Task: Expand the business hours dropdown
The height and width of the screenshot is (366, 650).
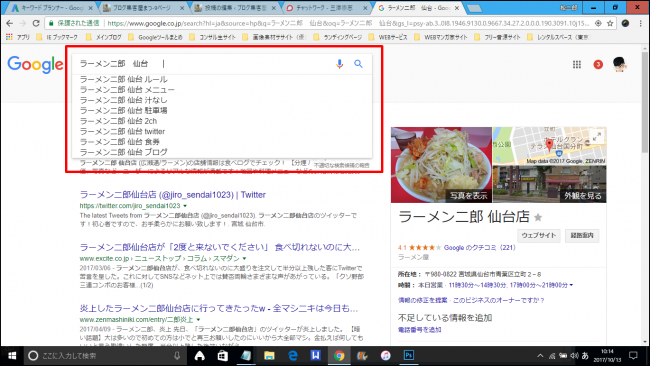Action: tap(571, 285)
